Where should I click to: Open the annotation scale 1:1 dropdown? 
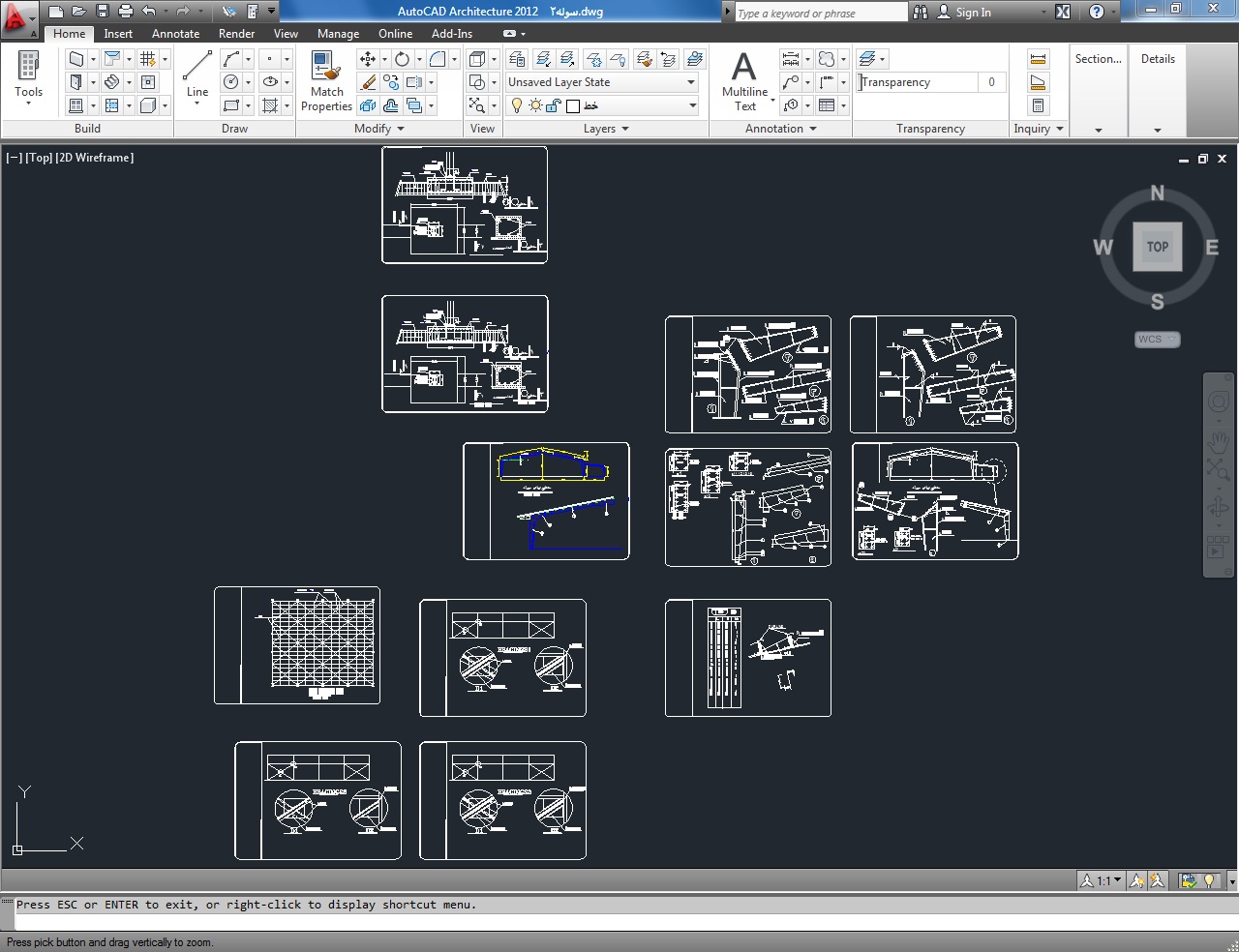click(1102, 880)
